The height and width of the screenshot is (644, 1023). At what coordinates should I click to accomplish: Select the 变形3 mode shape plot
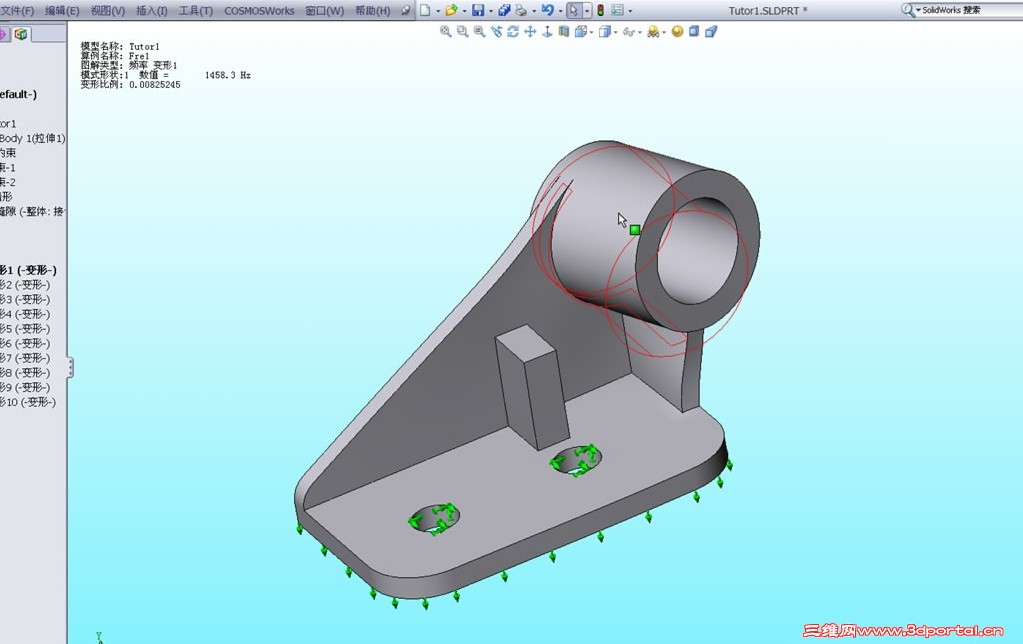[25, 299]
